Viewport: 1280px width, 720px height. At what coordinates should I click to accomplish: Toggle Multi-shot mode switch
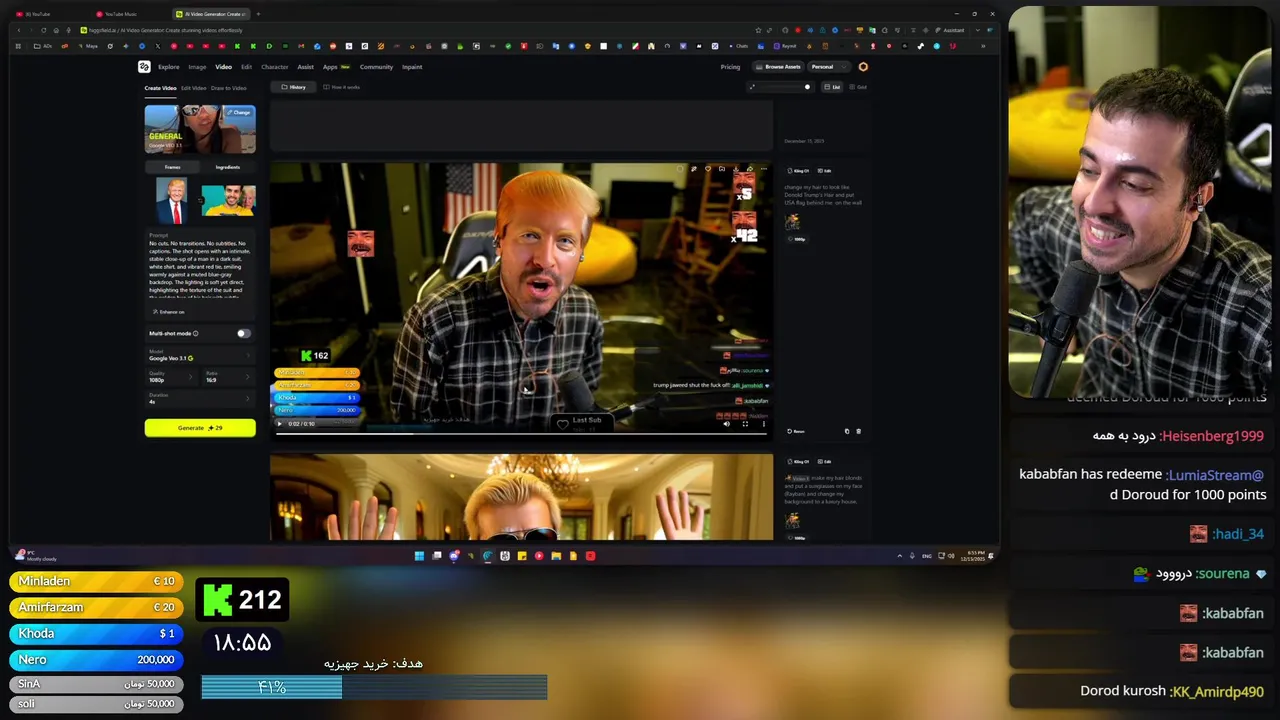243,333
